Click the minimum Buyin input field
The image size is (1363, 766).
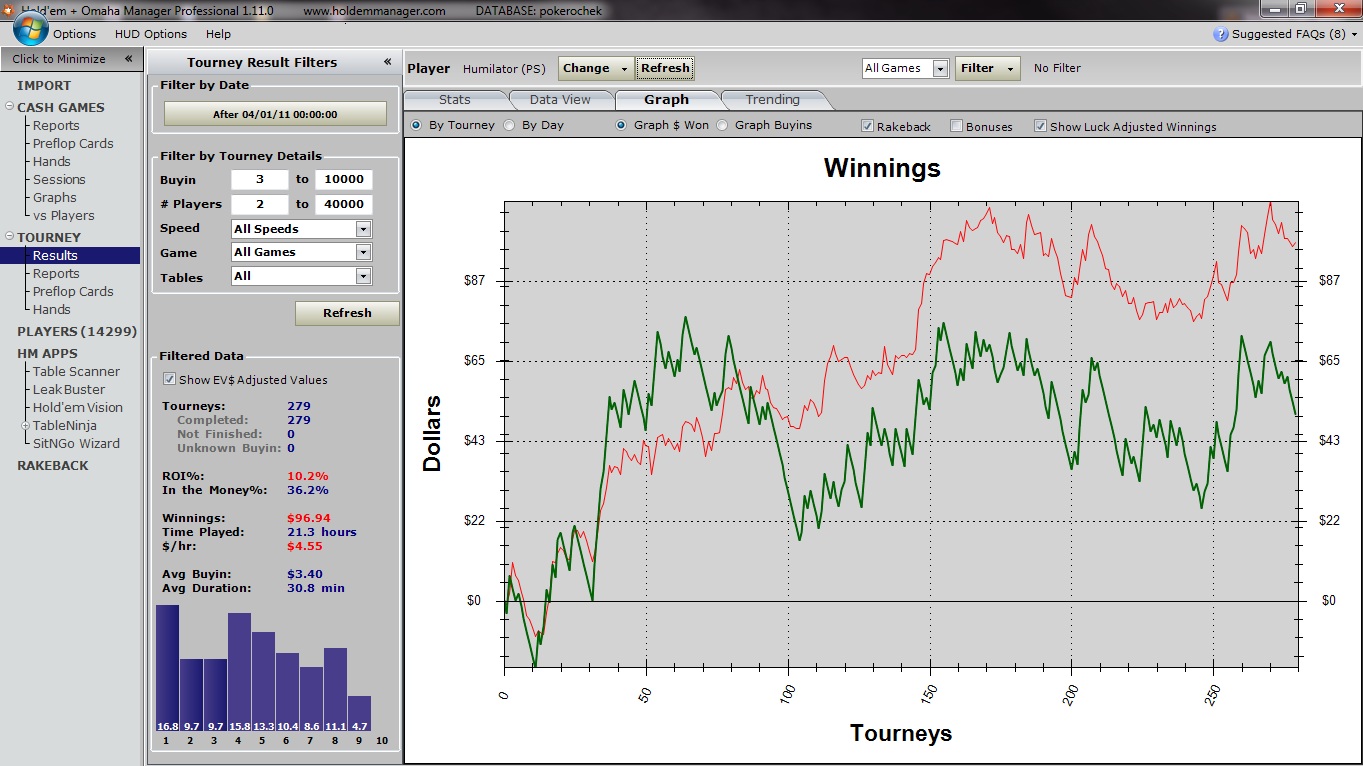259,180
